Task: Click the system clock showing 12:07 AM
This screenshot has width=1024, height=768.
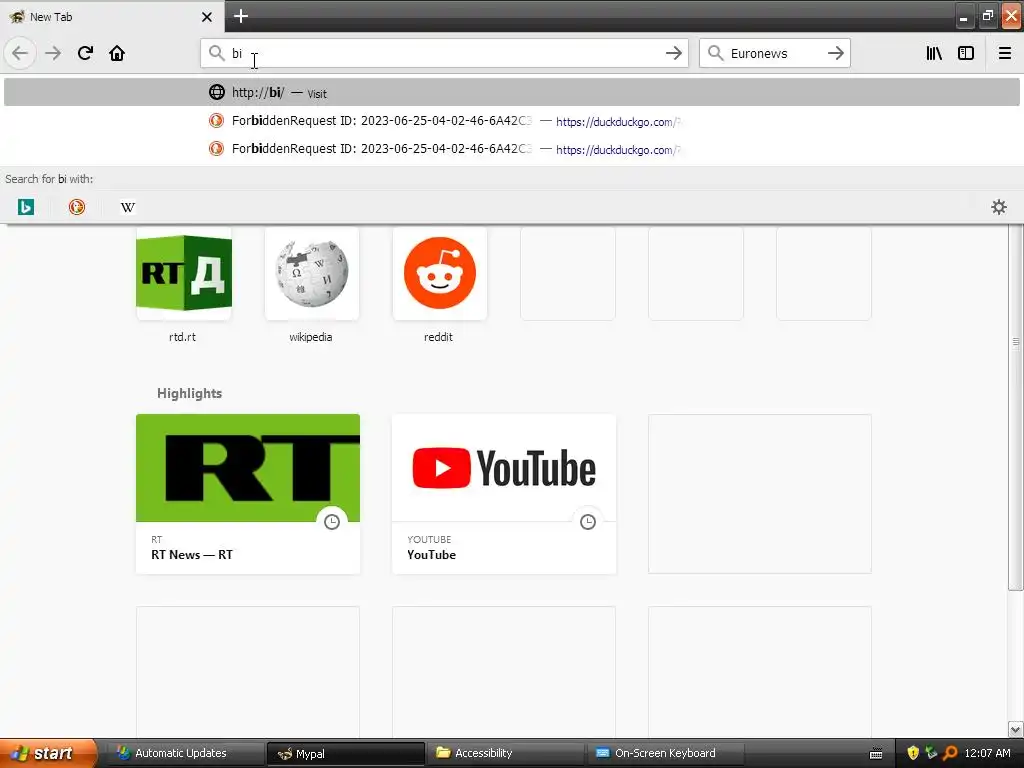Action: 987,753
